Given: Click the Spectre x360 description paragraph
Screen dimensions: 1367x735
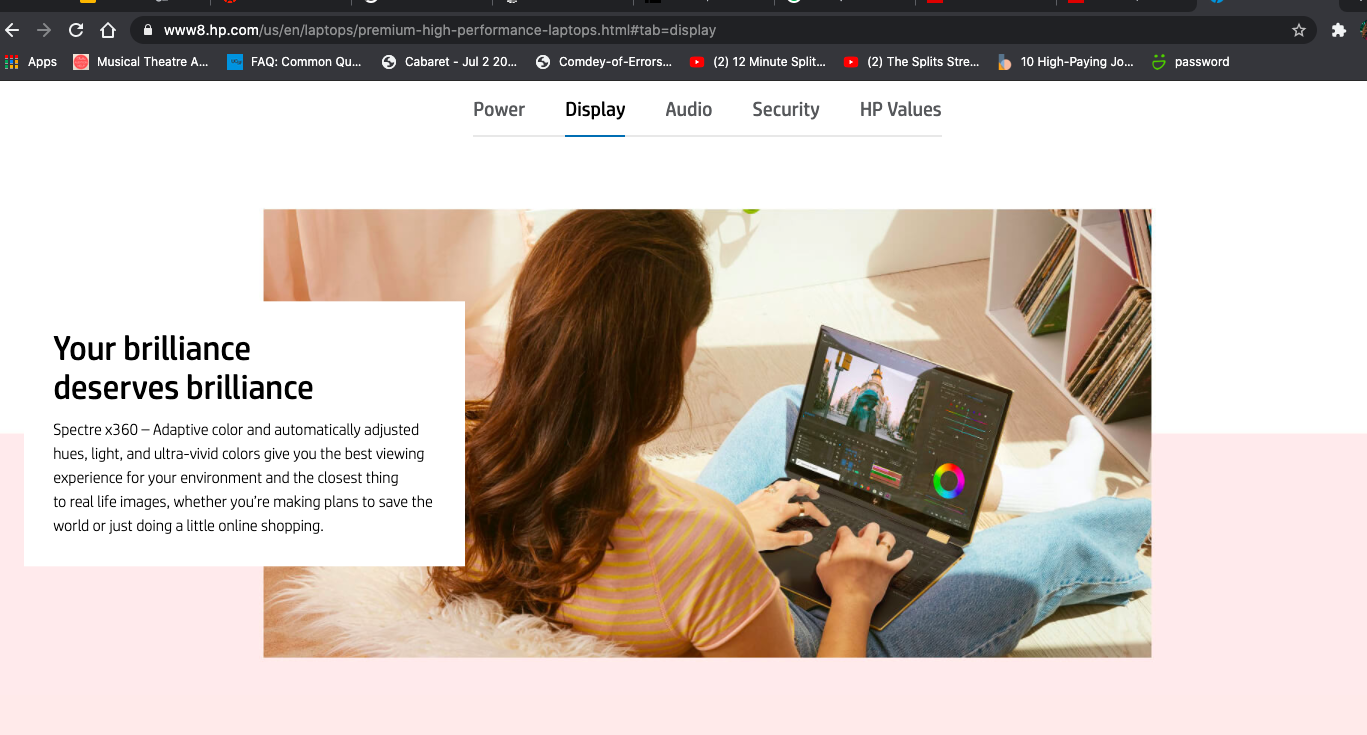Looking at the screenshot, I should (x=243, y=478).
